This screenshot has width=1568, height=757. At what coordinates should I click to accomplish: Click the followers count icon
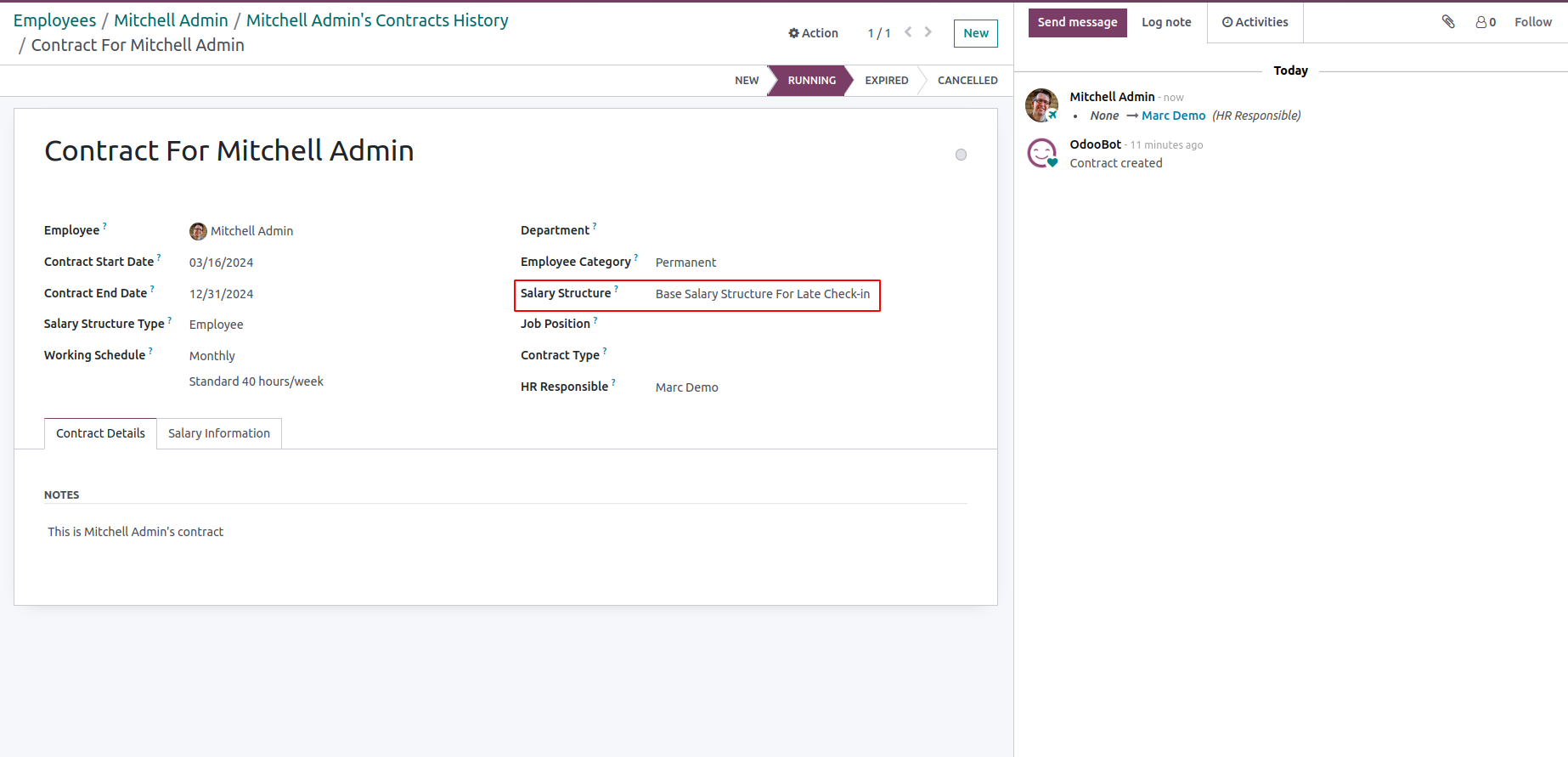tap(1486, 22)
